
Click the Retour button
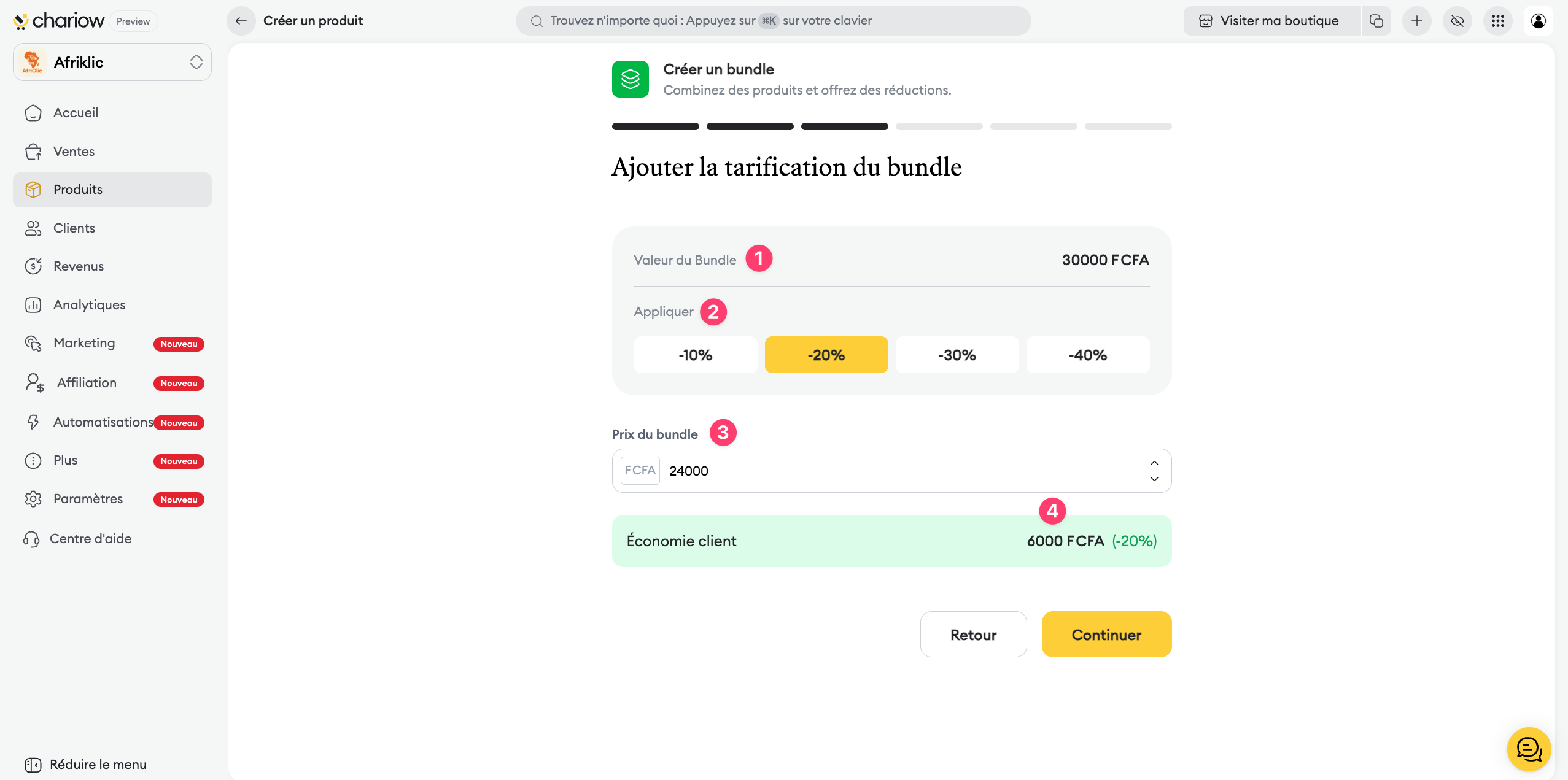pyautogui.click(x=973, y=635)
